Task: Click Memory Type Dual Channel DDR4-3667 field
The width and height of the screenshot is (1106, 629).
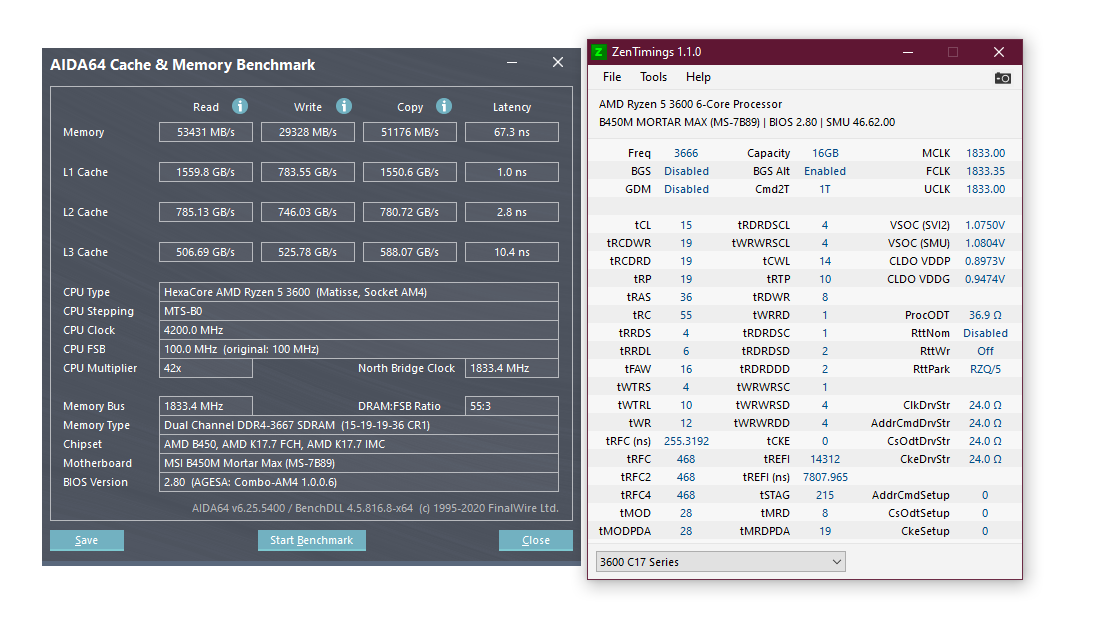Action: tap(359, 425)
